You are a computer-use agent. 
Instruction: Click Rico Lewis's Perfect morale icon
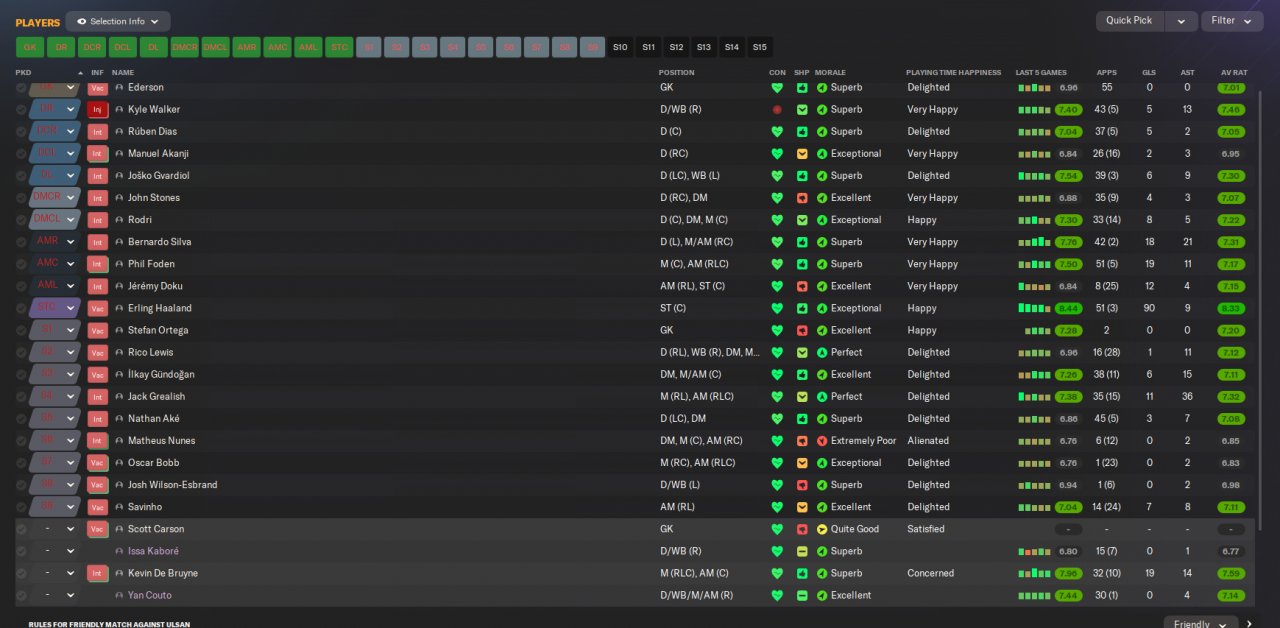tap(822, 353)
